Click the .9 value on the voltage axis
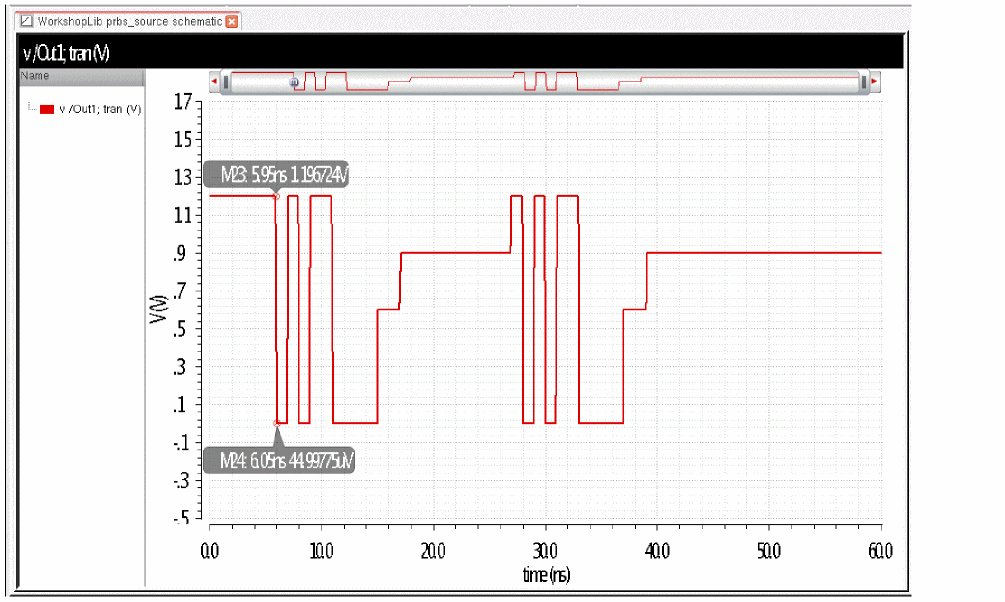1005x602 pixels. point(179,253)
